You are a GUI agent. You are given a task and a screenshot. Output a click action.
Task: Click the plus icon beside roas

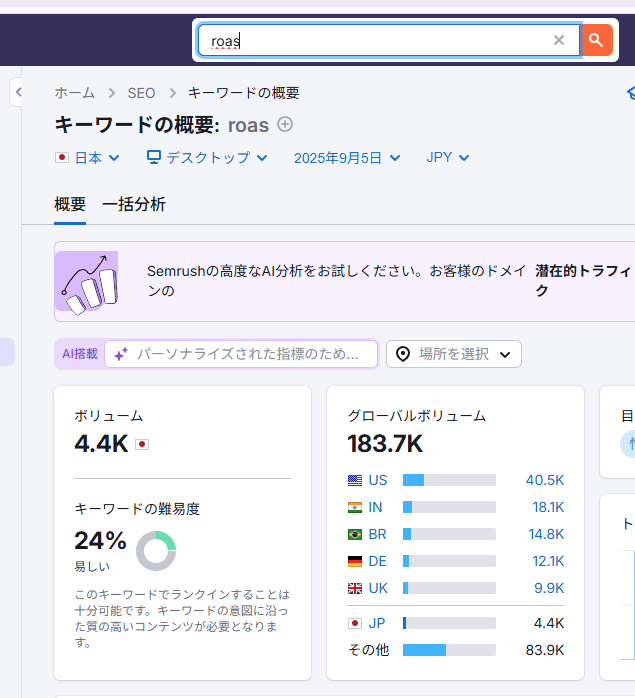[285, 124]
